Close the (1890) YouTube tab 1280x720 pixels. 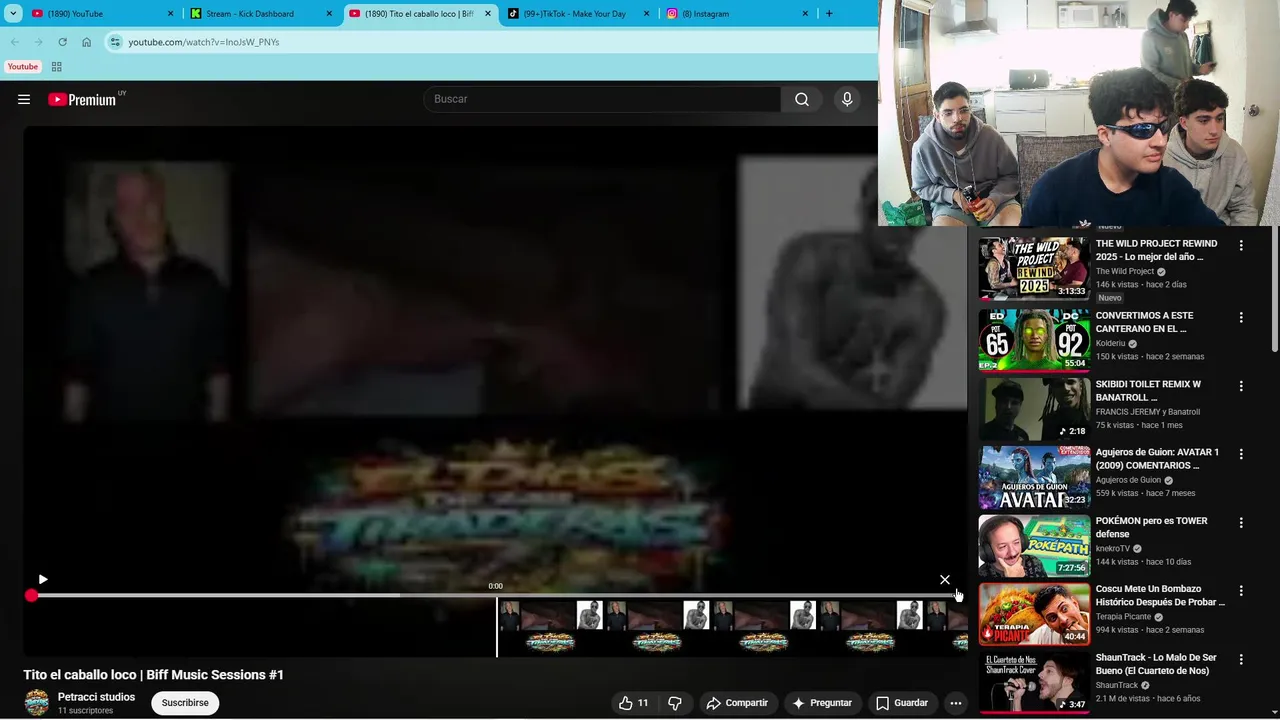click(170, 14)
